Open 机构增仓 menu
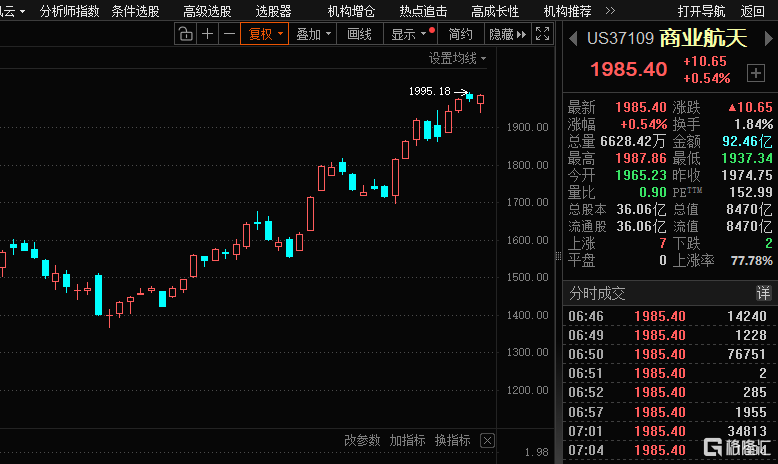The height and width of the screenshot is (464, 778). [x=351, y=11]
